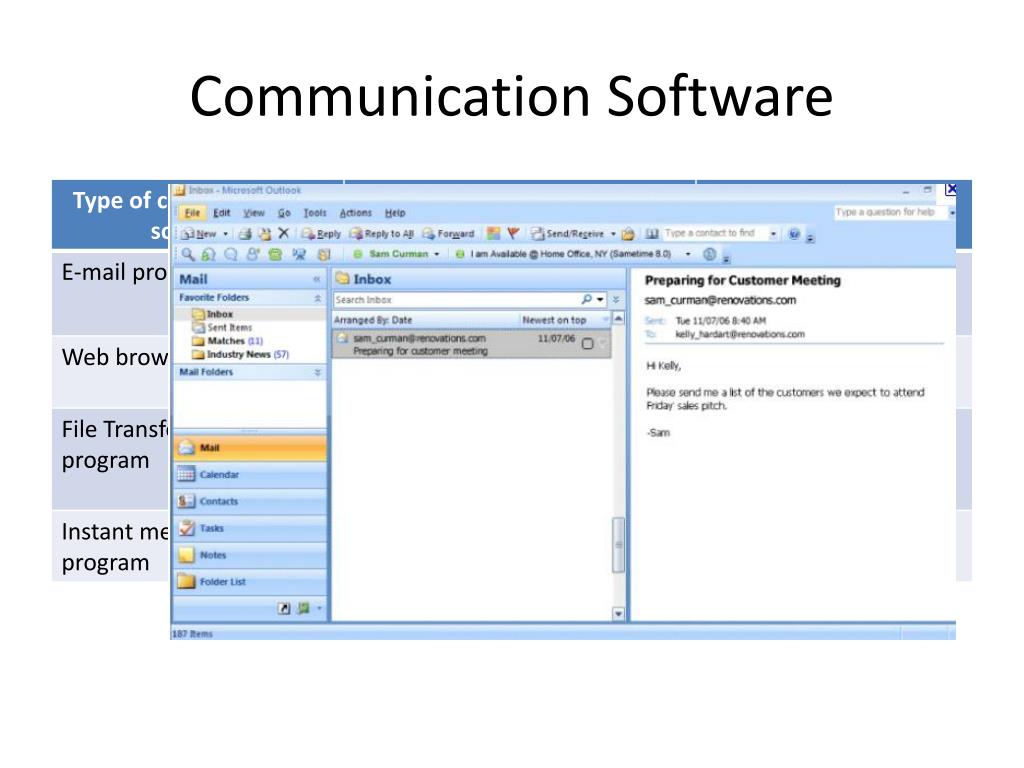Click the Sametime icon before Sam Curman
The width and height of the screenshot is (1024, 768).
click(358, 254)
